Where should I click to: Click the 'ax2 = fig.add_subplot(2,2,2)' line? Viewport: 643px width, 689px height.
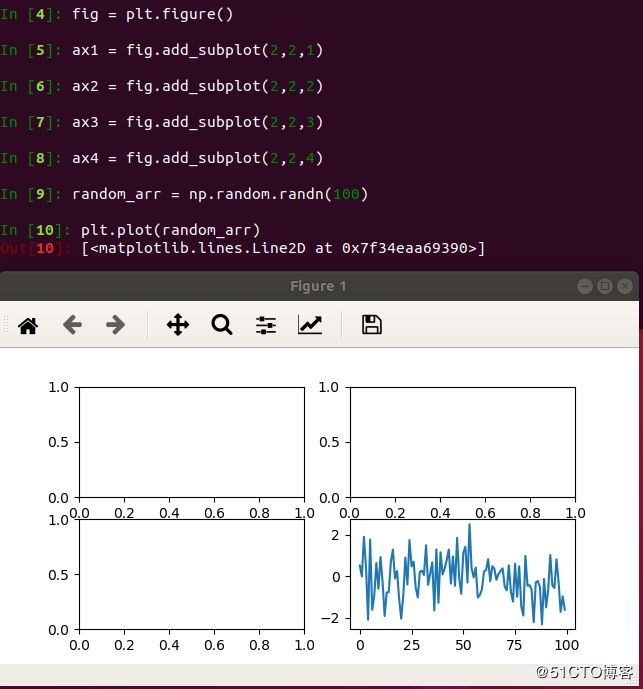click(x=197, y=86)
